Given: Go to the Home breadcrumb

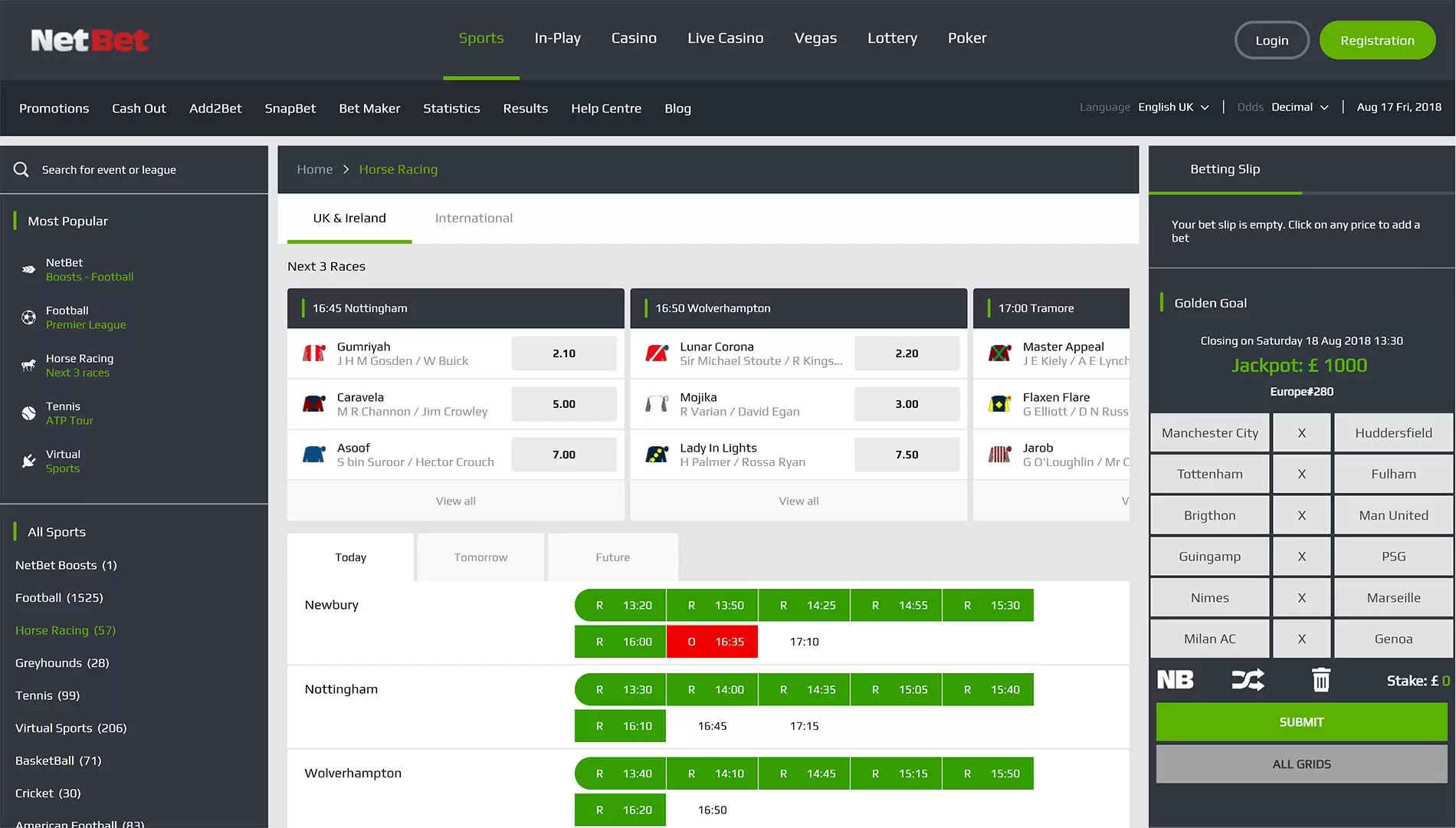Looking at the screenshot, I should 315,169.
